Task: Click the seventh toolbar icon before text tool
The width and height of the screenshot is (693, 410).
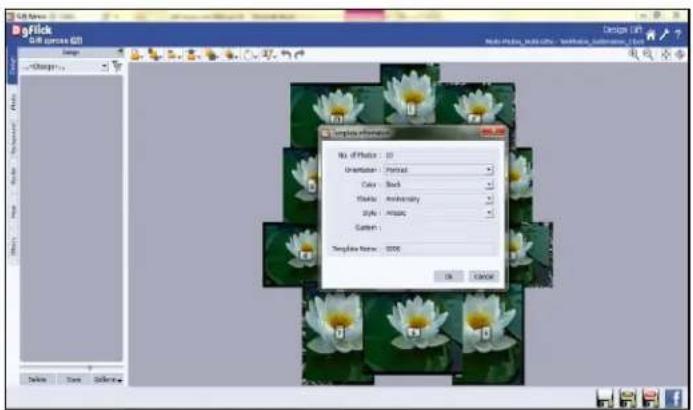Action: [250, 55]
